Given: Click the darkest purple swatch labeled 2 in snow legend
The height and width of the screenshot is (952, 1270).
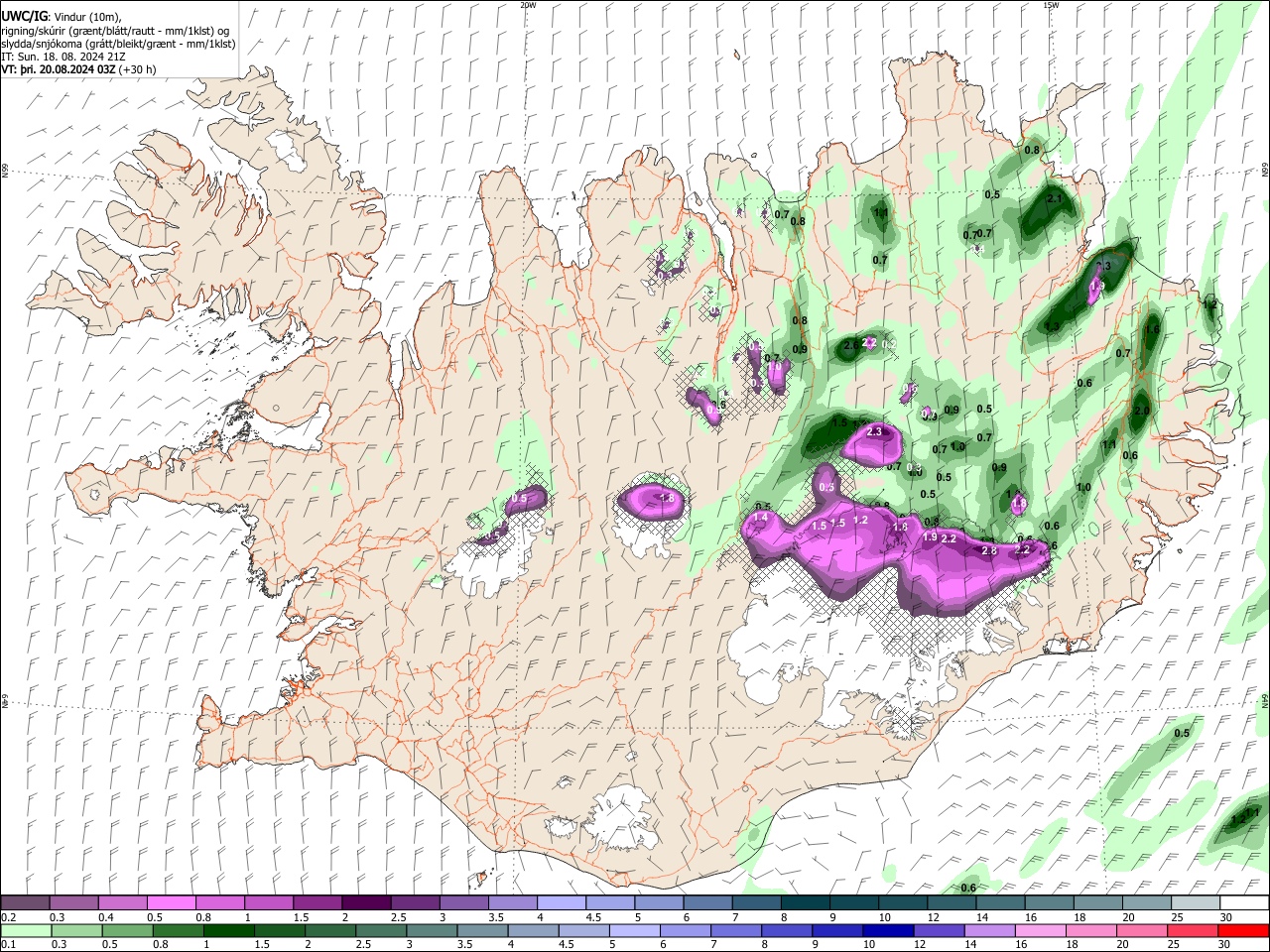Looking at the screenshot, I should tap(366, 903).
